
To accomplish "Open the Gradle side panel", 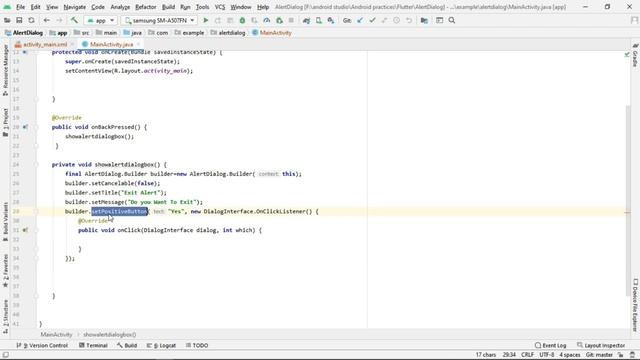I will 635,55.
